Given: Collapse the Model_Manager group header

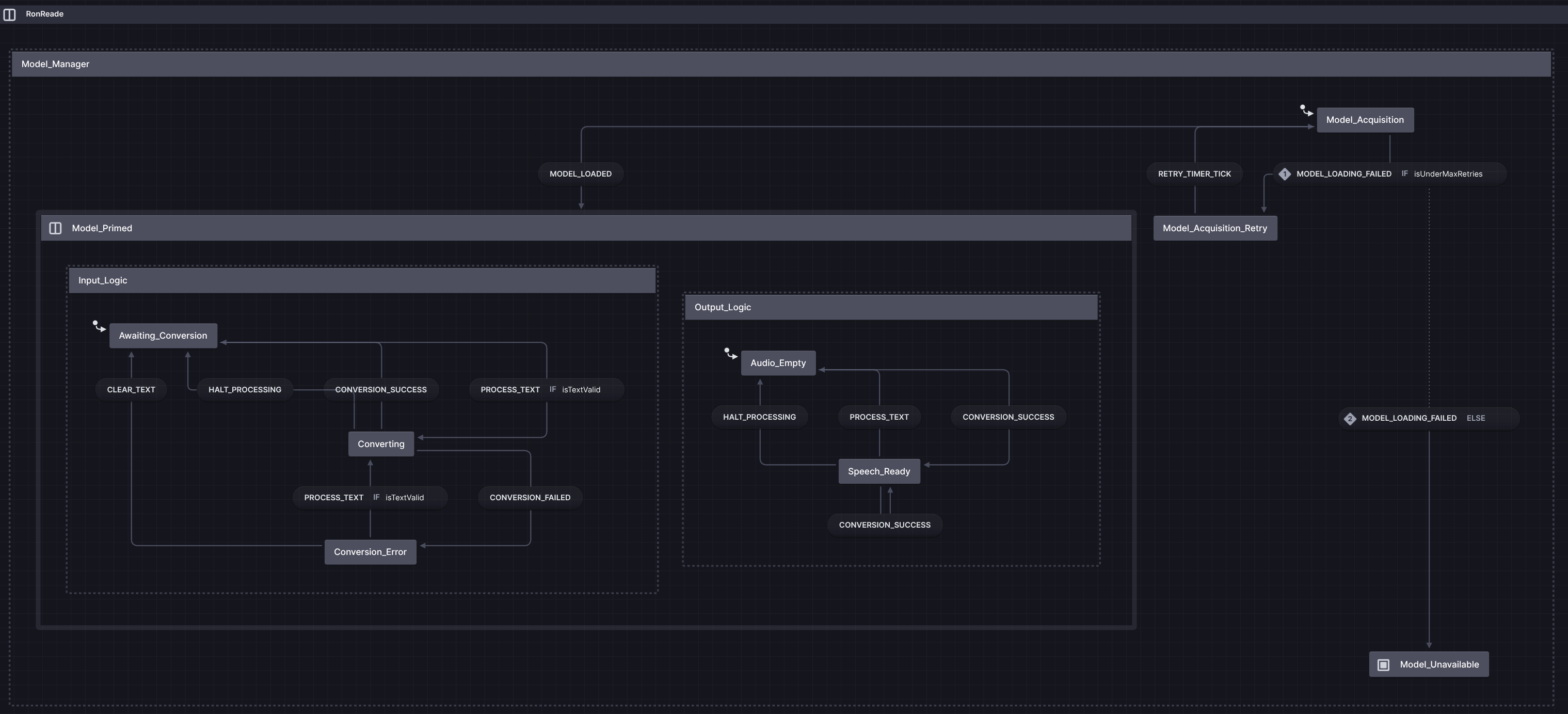Looking at the screenshot, I should (55, 64).
